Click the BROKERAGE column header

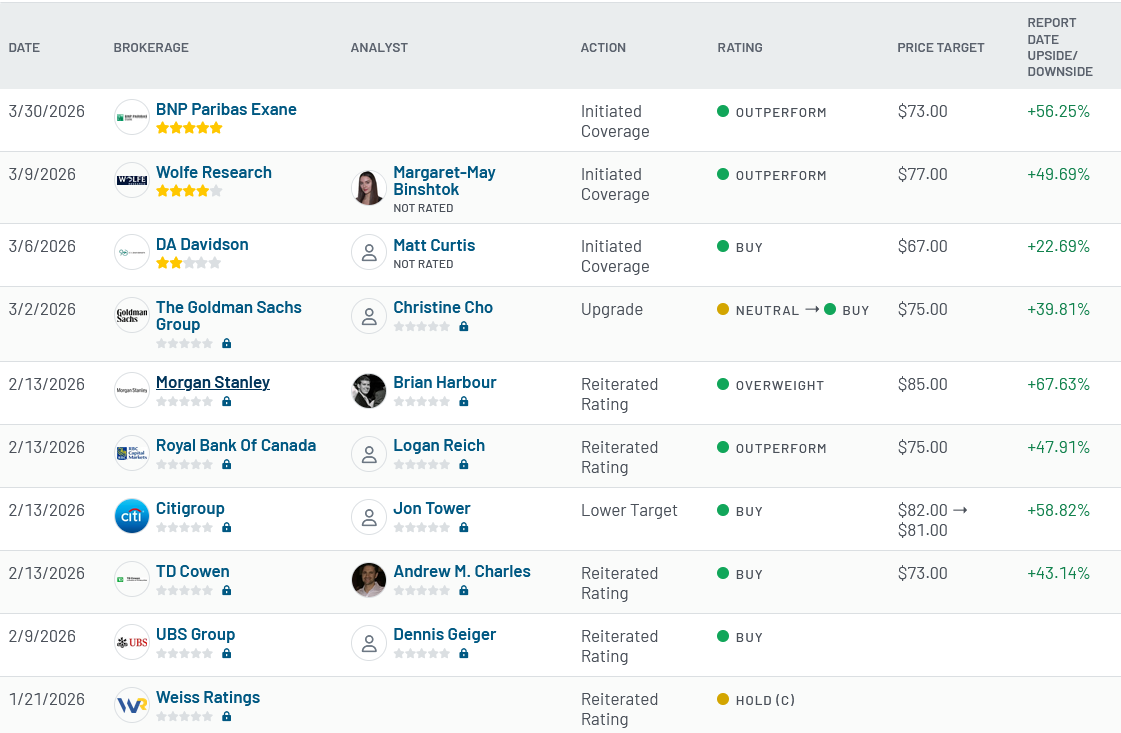coord(151,48)
